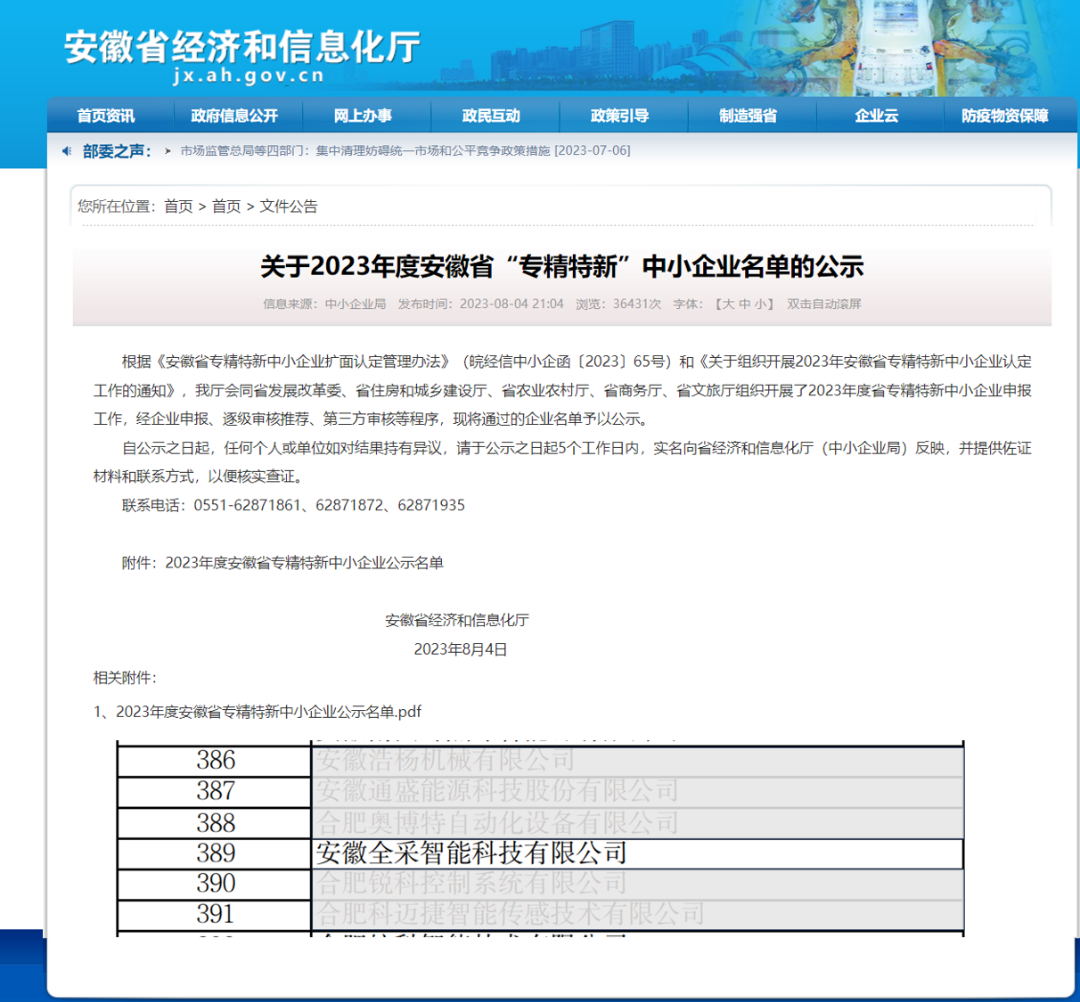Click the site title 安徽省经济和信息化厅

coord(242,47)
